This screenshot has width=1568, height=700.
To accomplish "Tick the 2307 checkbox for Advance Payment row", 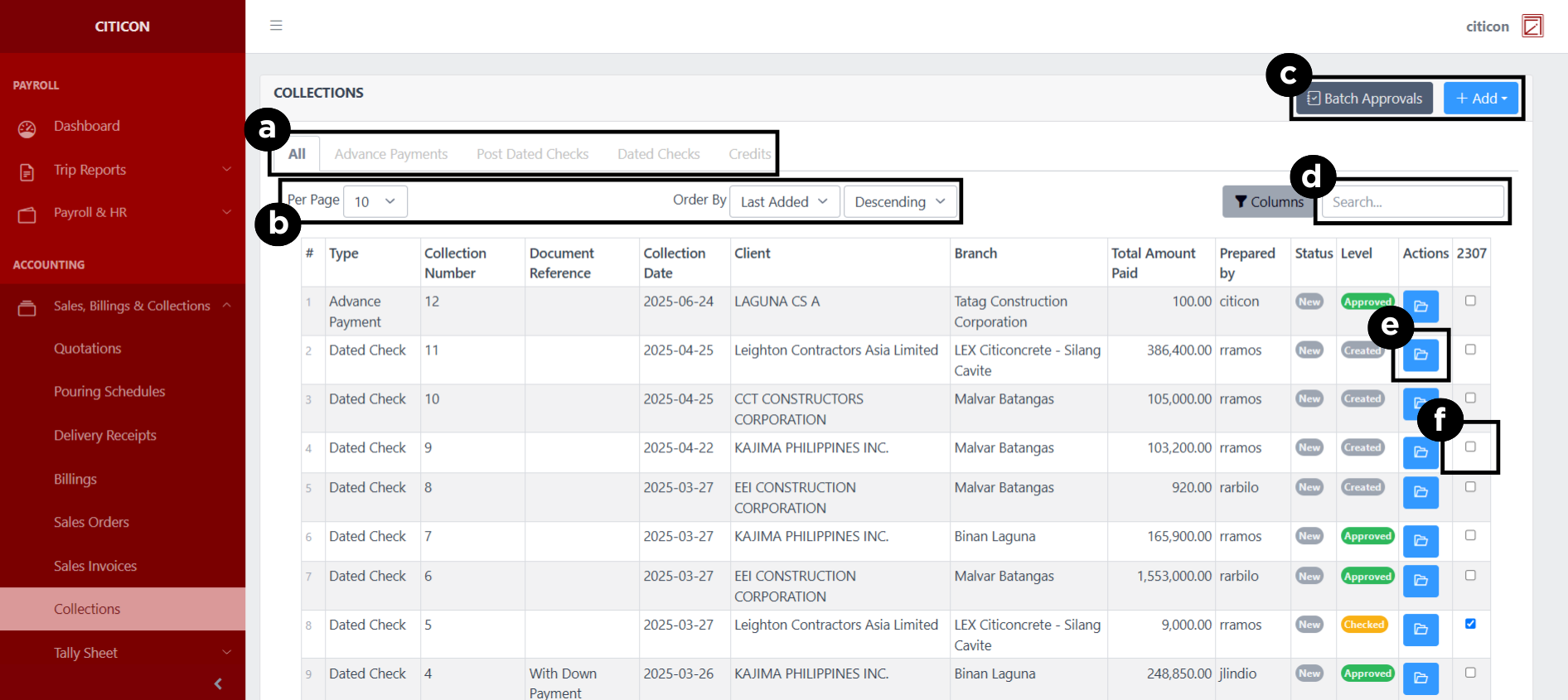I will pos(1470,301).
